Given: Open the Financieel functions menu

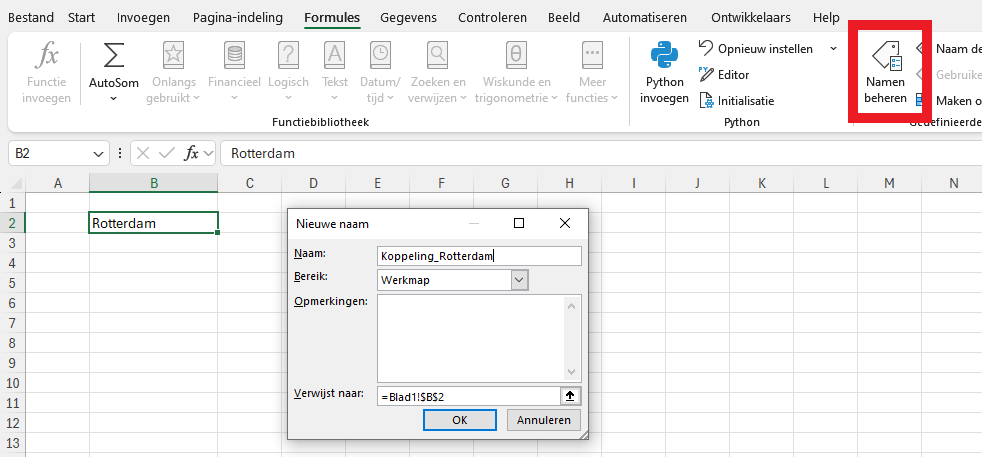Looking at the screenshot, I should [234, 74].
